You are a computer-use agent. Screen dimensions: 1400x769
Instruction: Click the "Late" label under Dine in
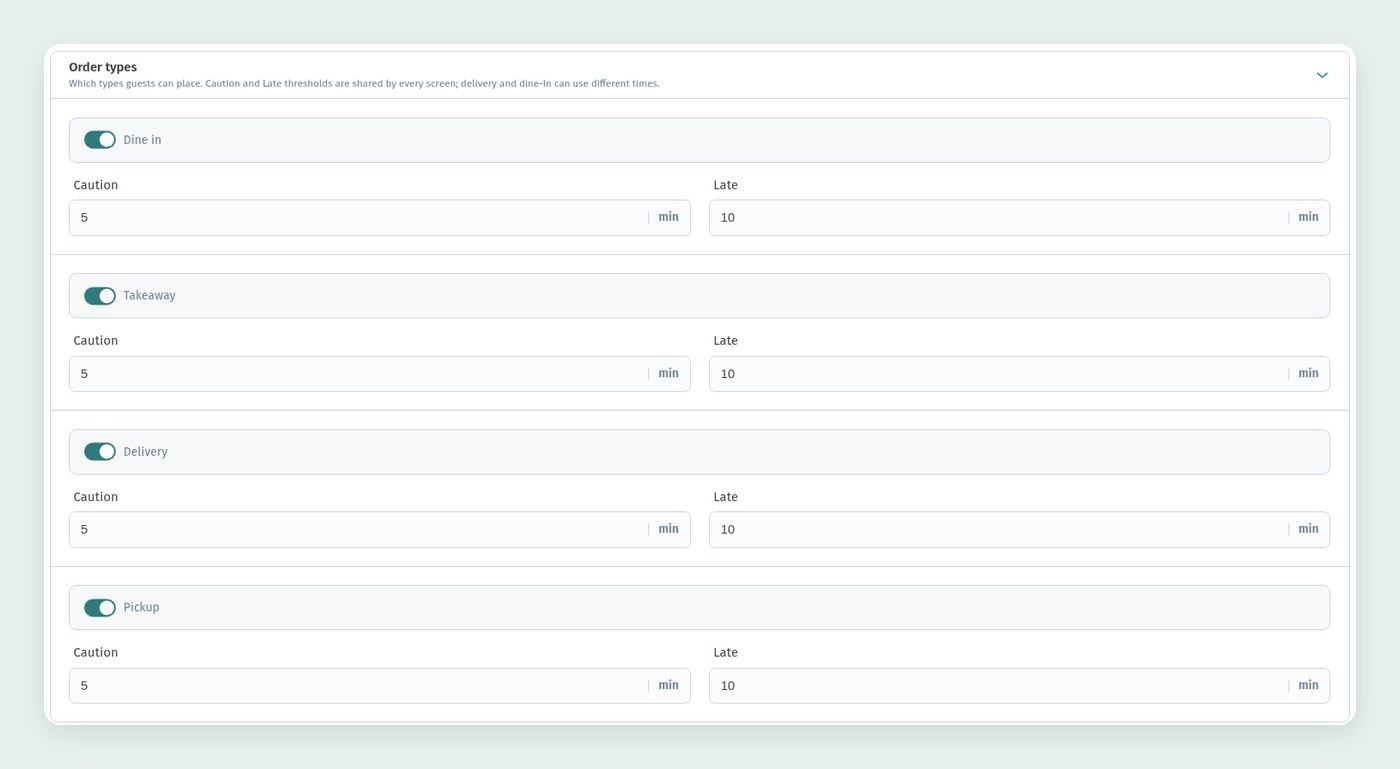[x=726, y=185]
